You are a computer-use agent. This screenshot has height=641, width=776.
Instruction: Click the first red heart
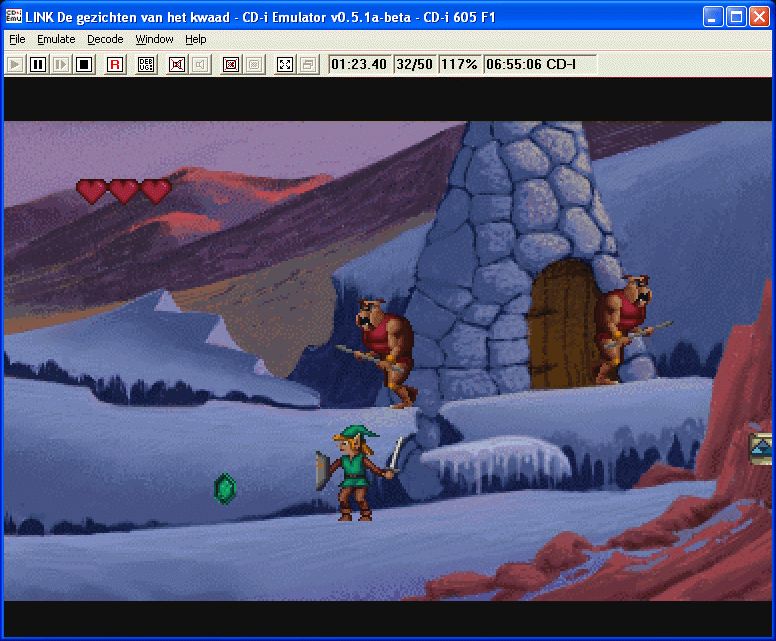91,191
